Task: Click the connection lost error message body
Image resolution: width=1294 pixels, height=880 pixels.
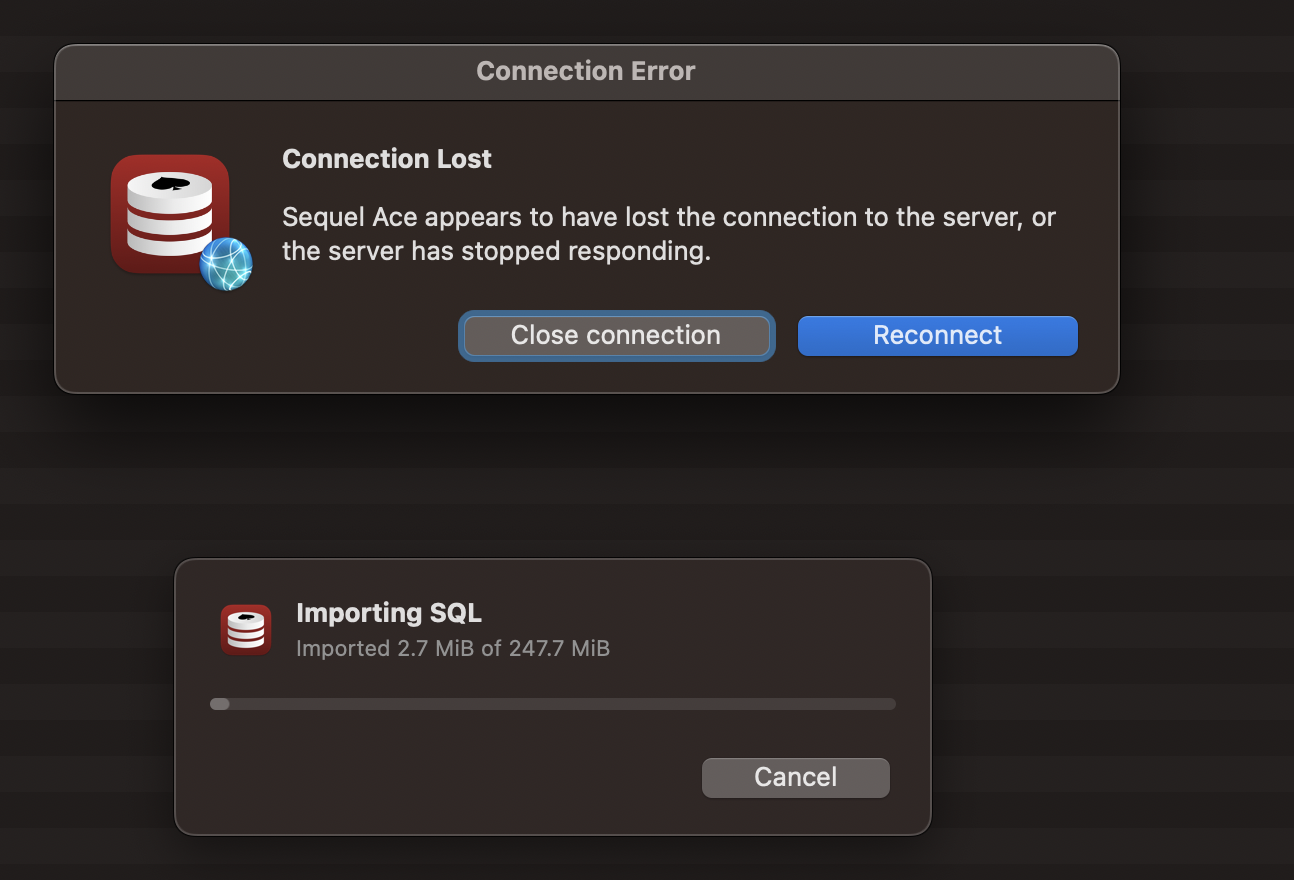Action: click(668, 233)
